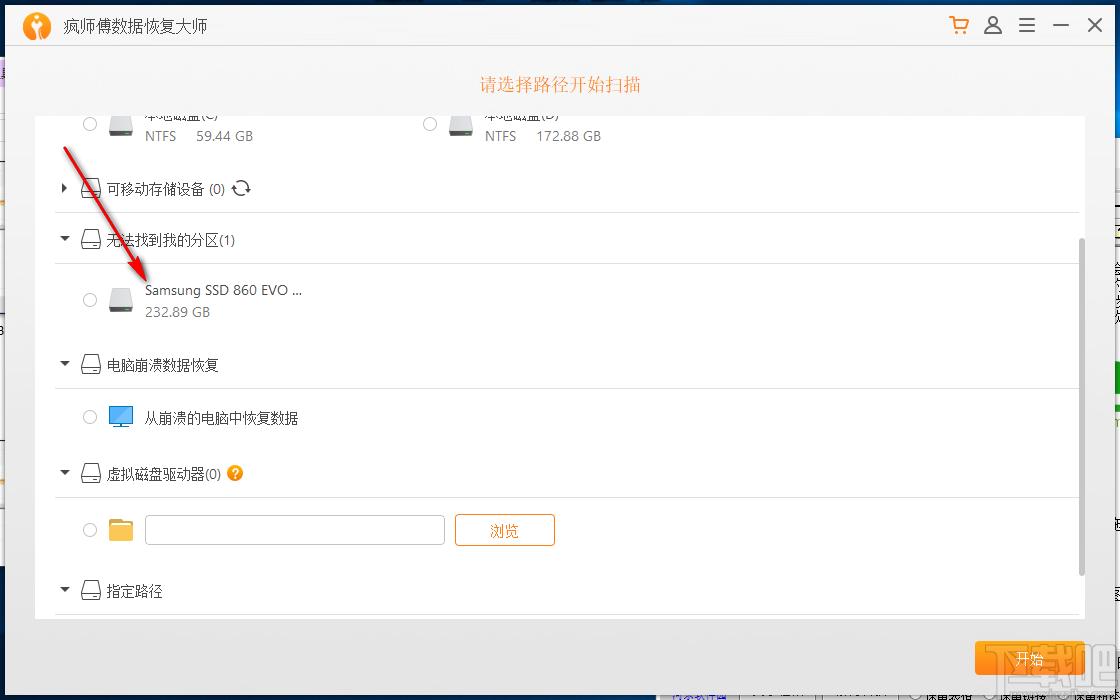Open the user account icon
The height and width of the screenshot is (700, 1120).
[993, 26]
